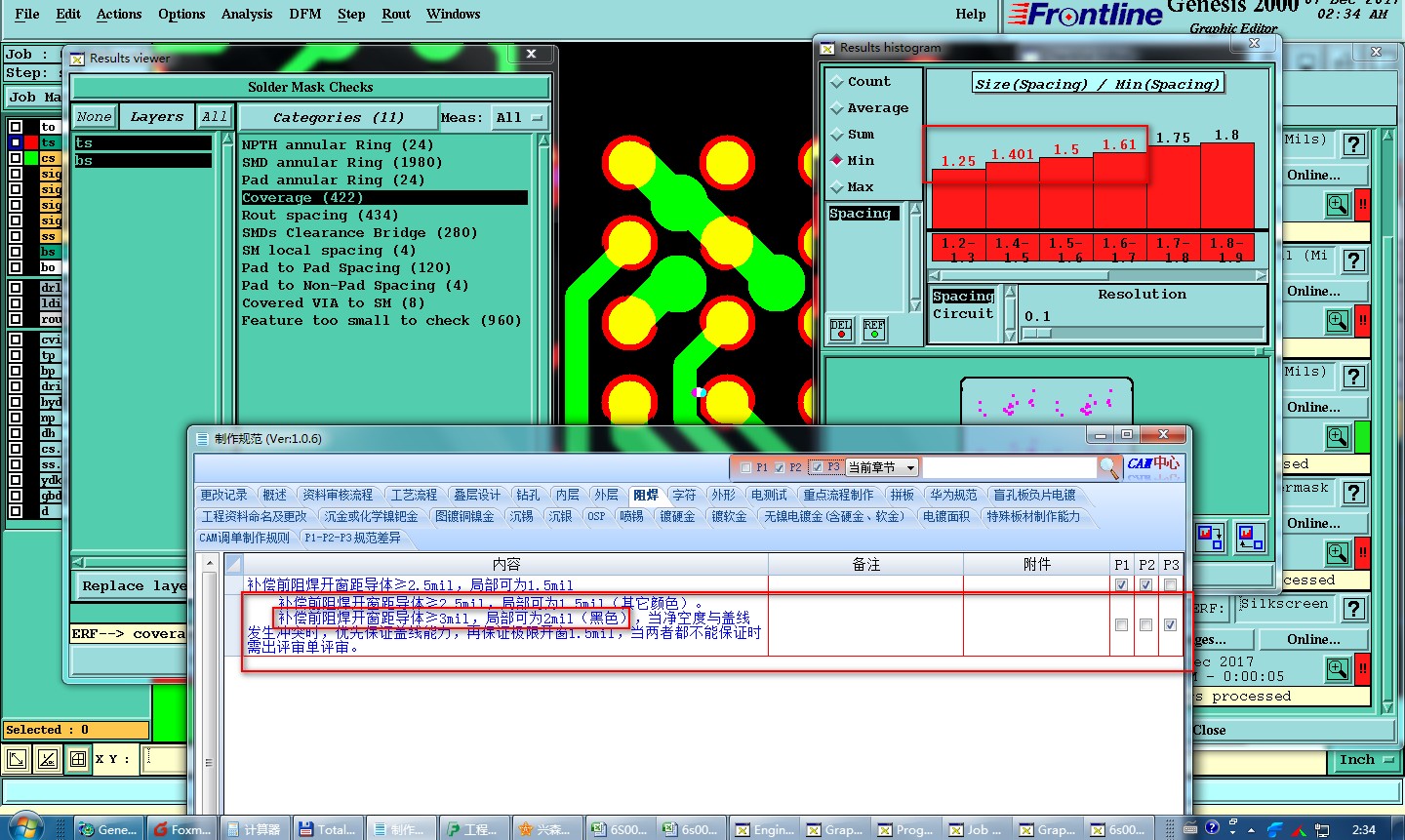Toggle the 'to' layer checkbox in layer list

point(16,127)
